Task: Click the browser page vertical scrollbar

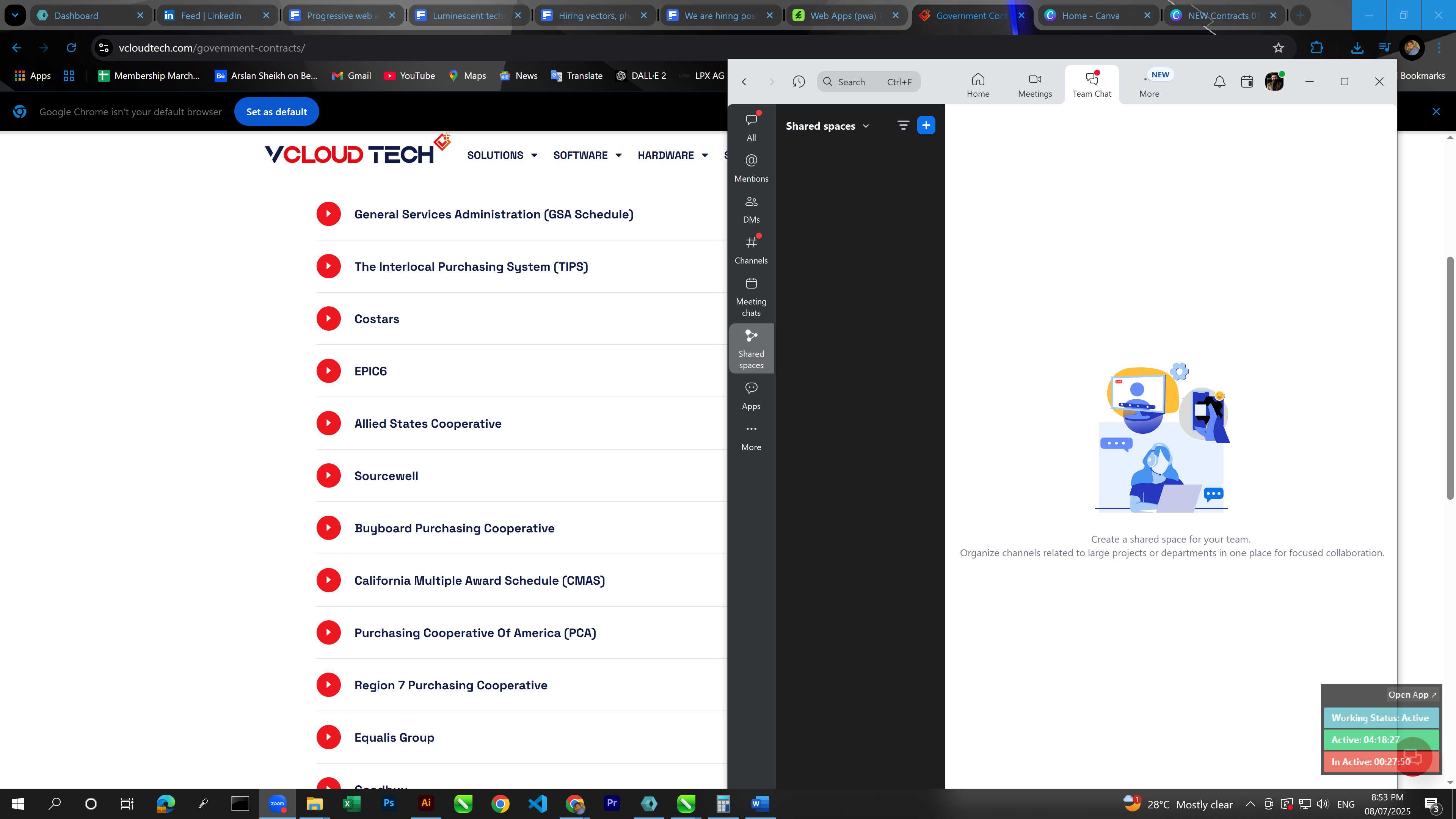Action: 1450,378
